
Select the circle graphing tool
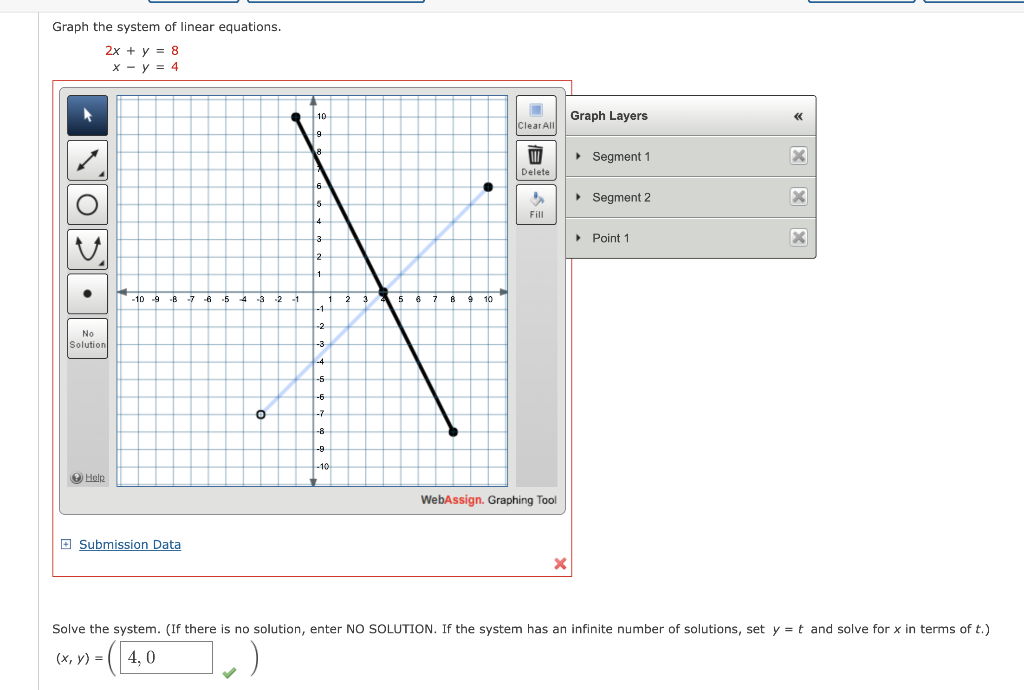pos(87,203)
